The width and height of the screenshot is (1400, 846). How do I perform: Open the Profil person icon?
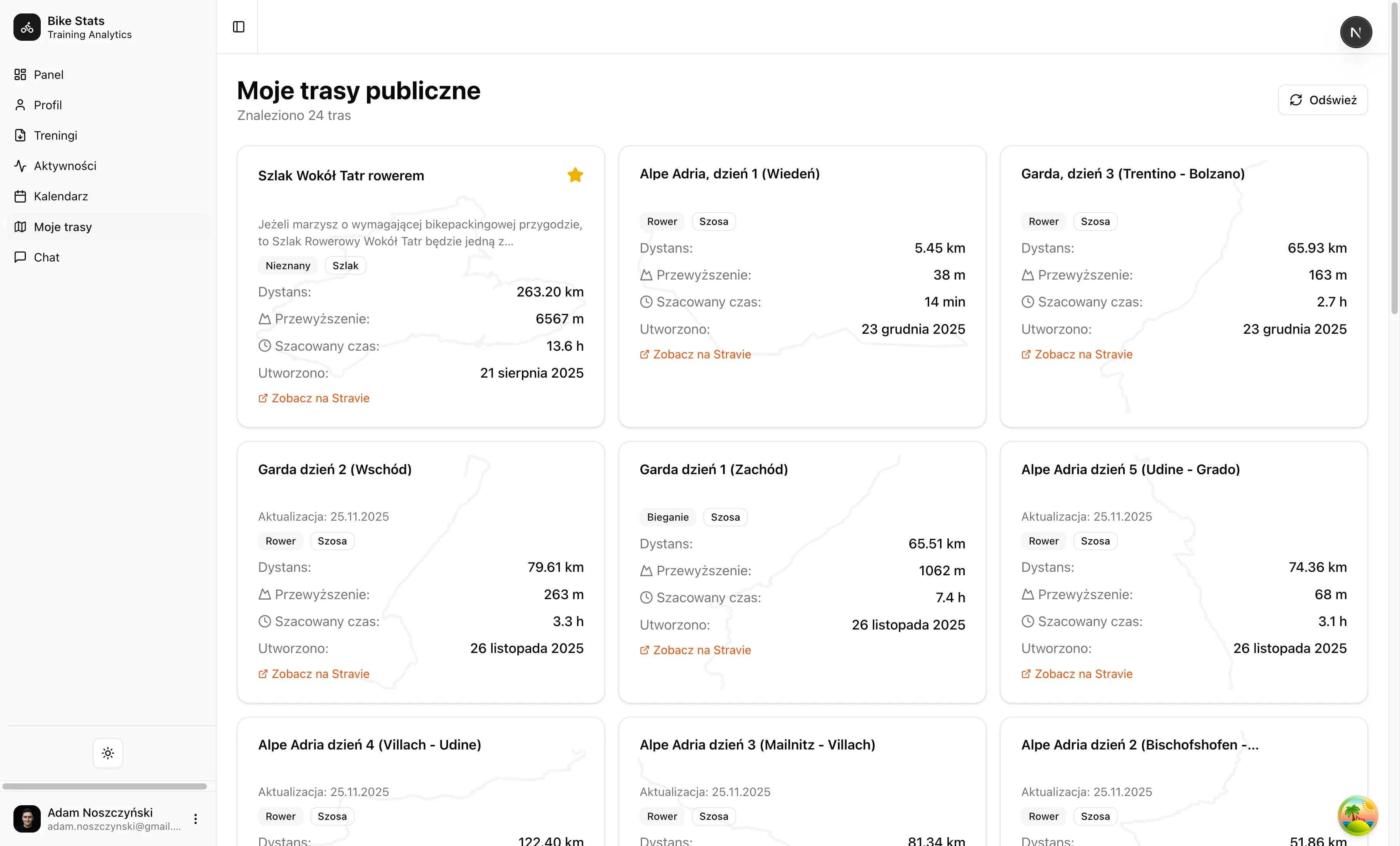[20, 105]
